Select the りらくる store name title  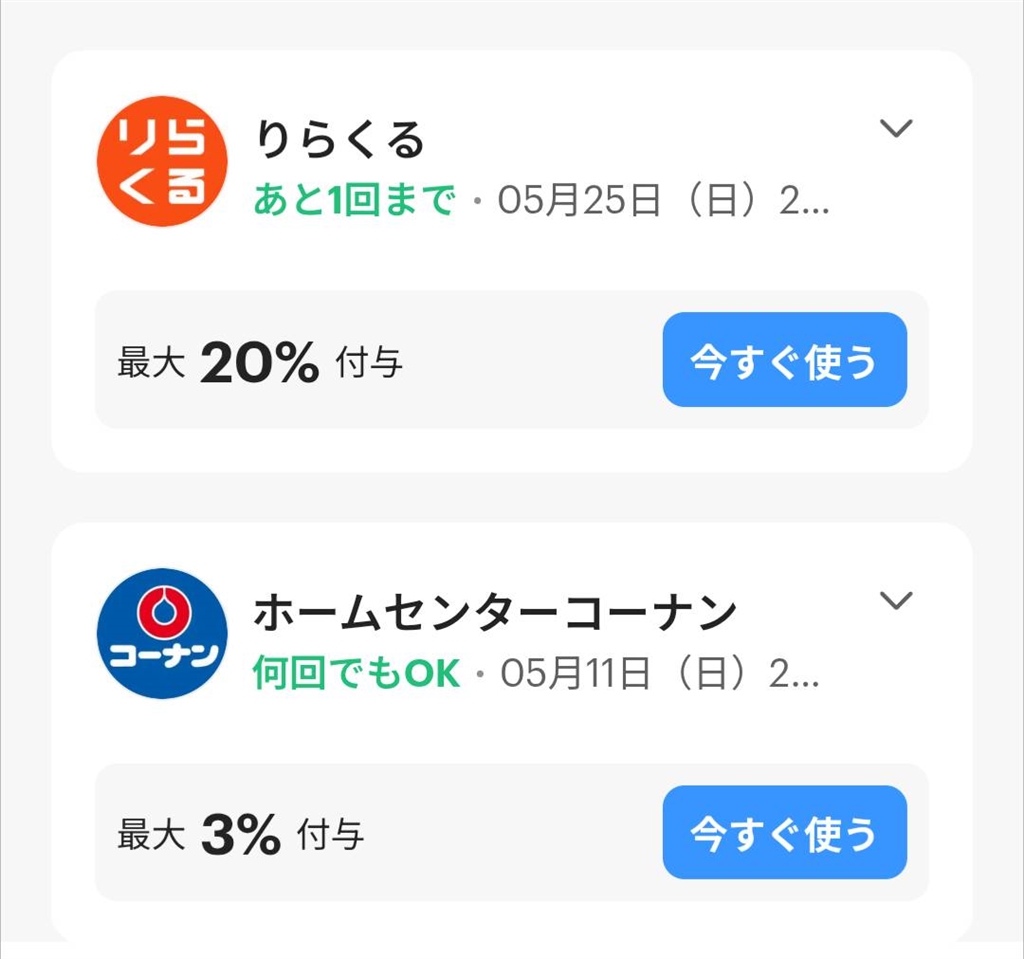pyautogui.click(x=340, y=140)
